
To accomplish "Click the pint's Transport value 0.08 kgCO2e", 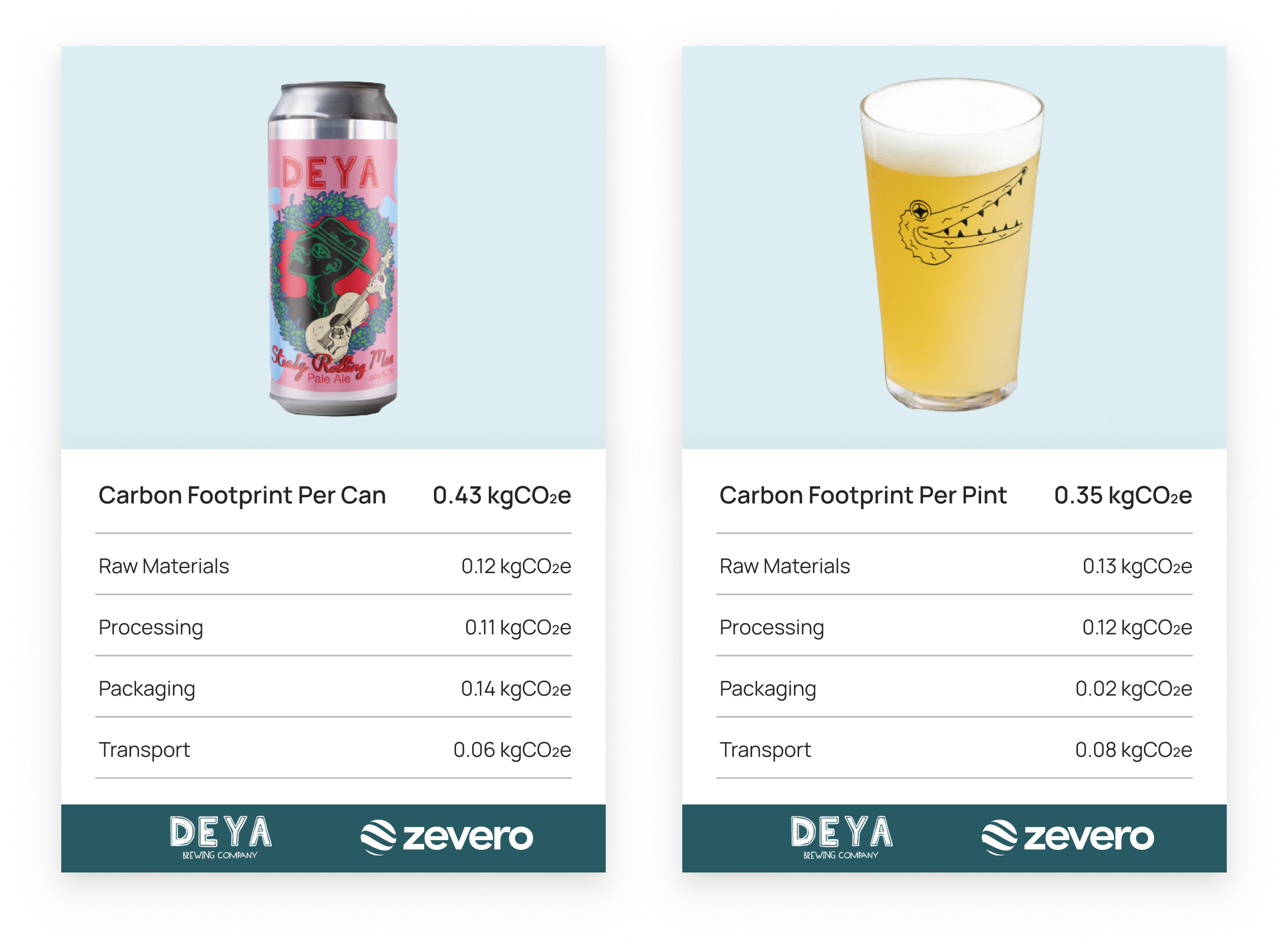I will pyautogui.click(x=1133, y=749).
